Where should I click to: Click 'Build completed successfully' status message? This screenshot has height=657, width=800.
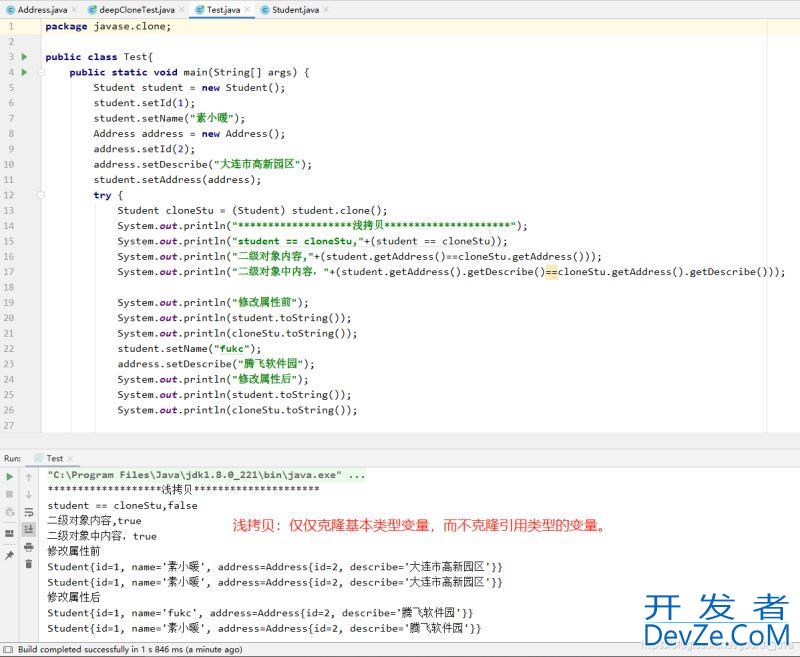click(130, 649)
